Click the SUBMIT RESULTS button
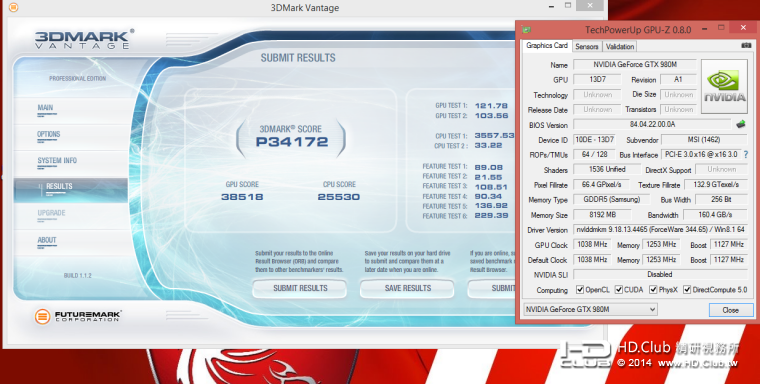Screen dimensions: 760x384 (300, 288)
